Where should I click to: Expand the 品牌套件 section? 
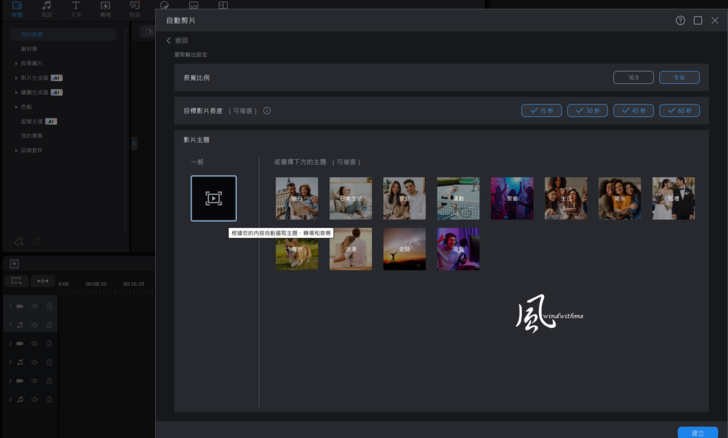pos(15,150)
